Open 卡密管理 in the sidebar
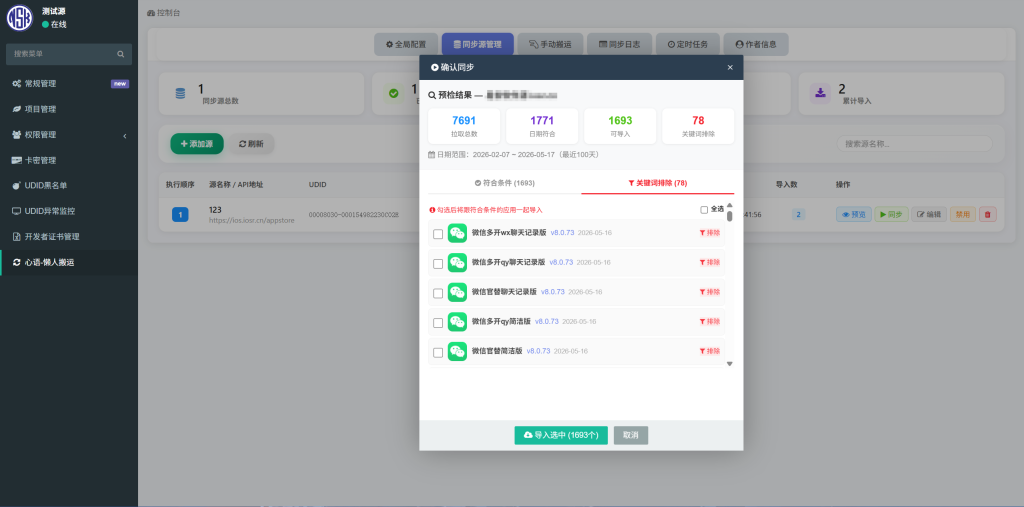The width and height of the screenshot is (1024, 507). pos(69,160)
